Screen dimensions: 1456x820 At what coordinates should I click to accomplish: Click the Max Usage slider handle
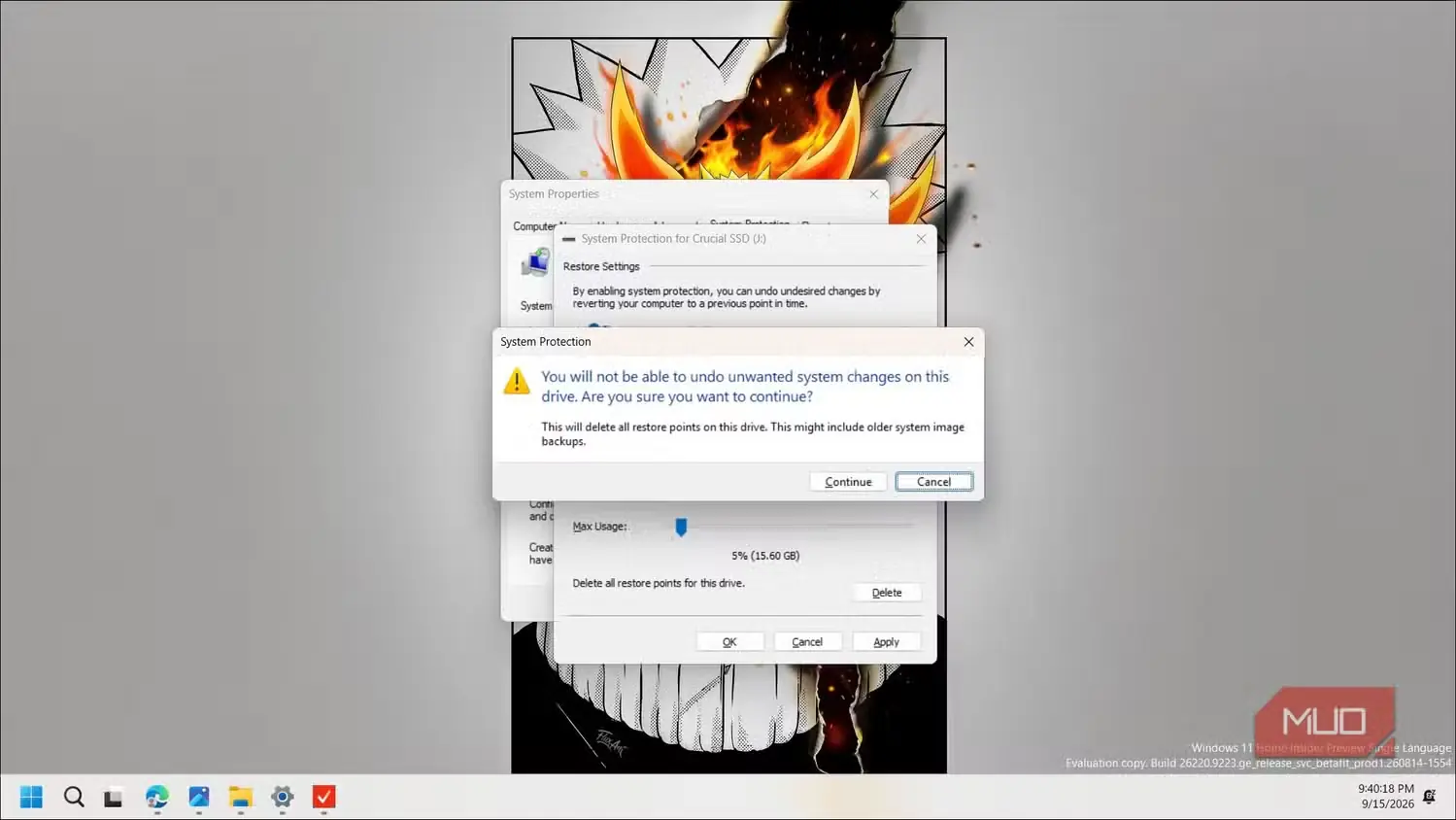(x=681, y=527)
